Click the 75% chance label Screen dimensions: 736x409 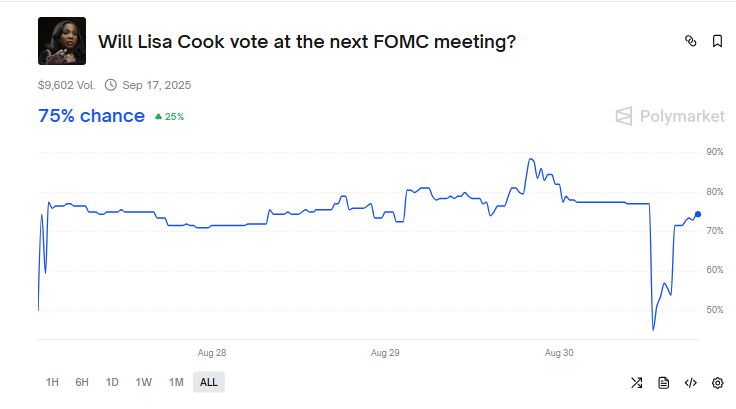coord(91,116)
